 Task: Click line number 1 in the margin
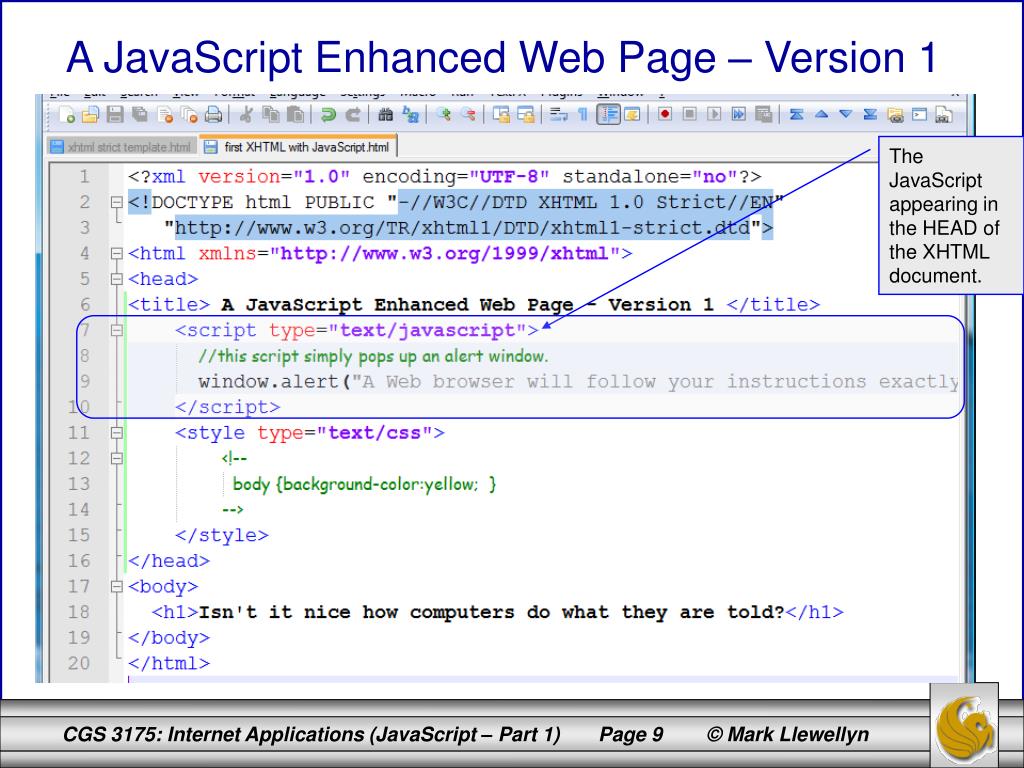pyautogui.click(x=84, y=177)
